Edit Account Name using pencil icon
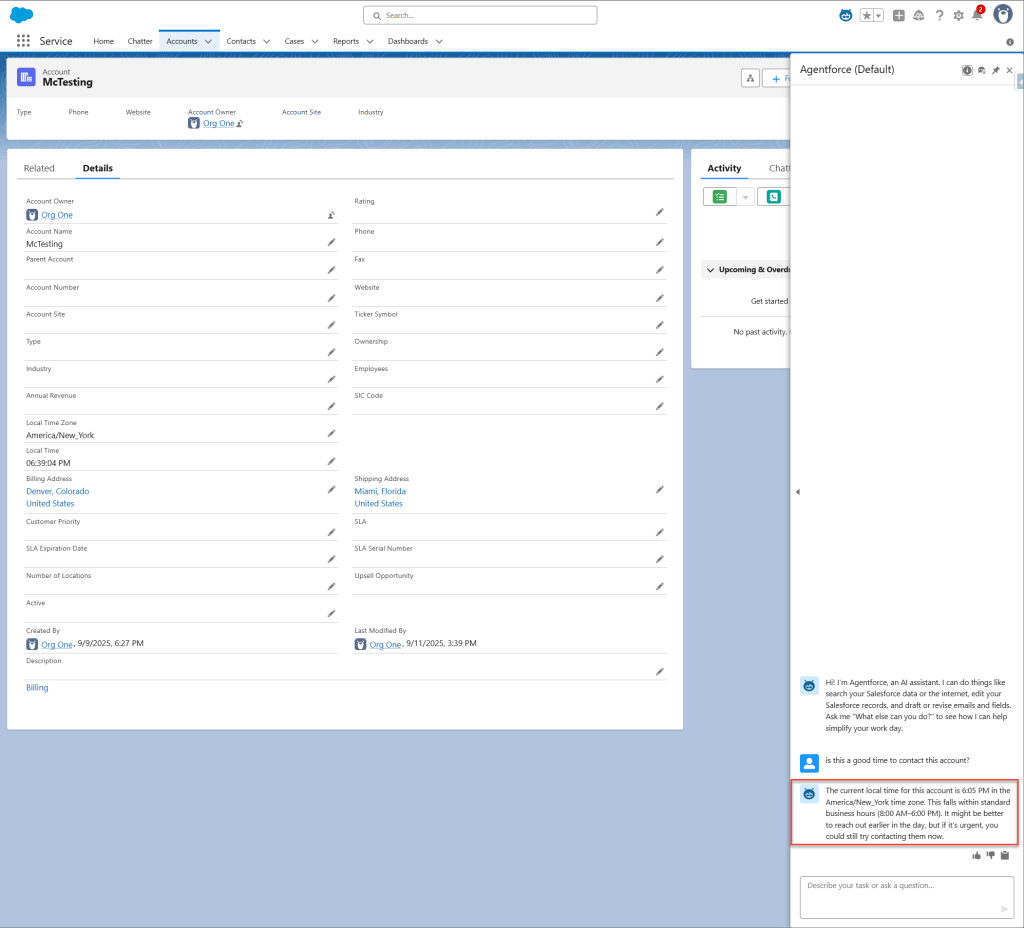The height and width of the screenshot is (928, 1024). [331, 242]
